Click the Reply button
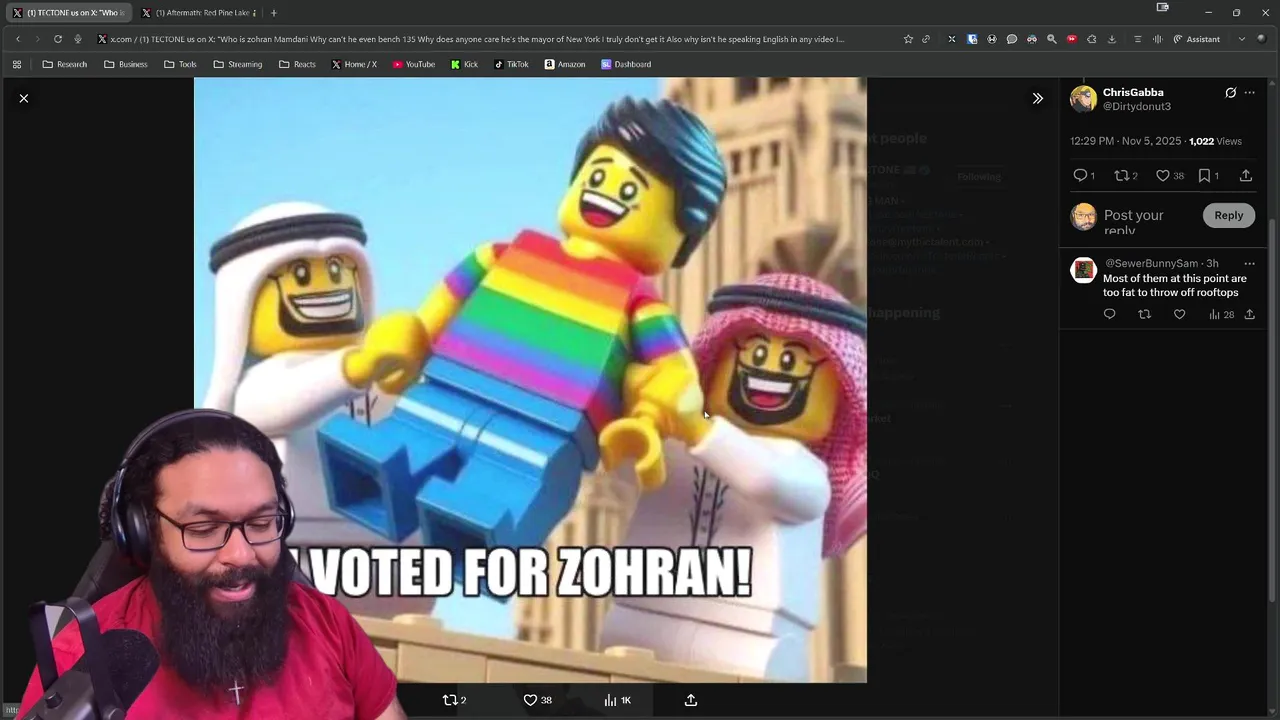Image resolution: width=1280 pixels, height=720 pixels. point(1229,215)
